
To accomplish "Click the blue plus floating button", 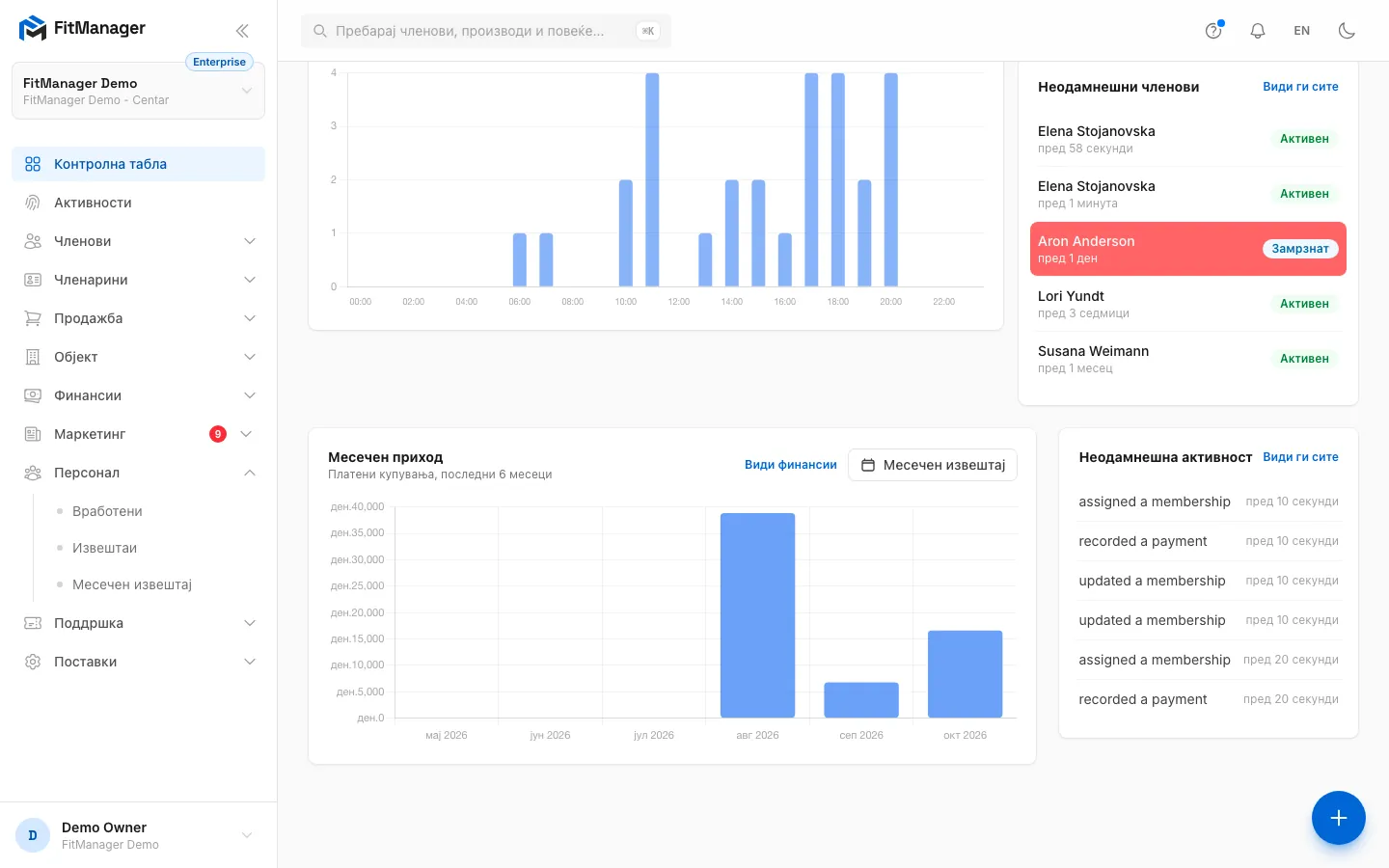I will [x=1338, y=818].
